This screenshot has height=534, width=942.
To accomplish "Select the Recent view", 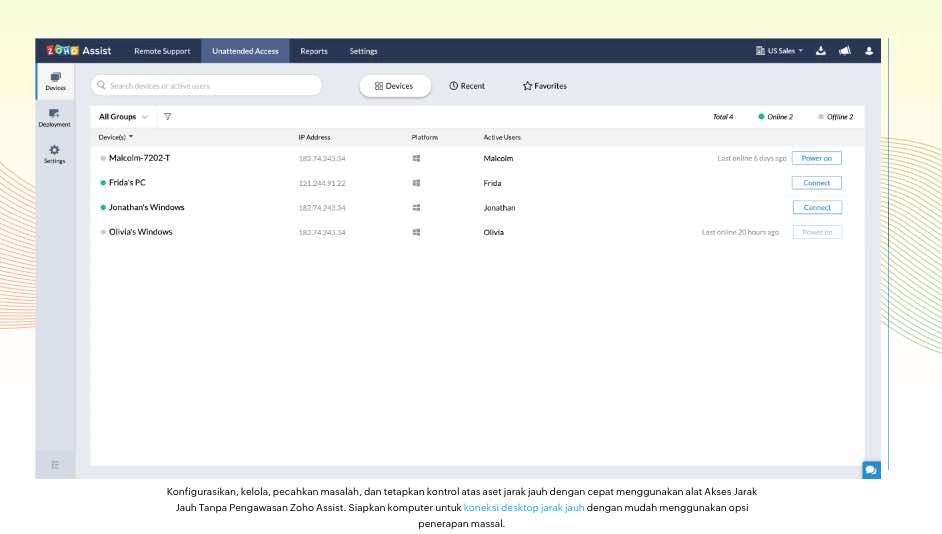I will (x=467, y=86).
